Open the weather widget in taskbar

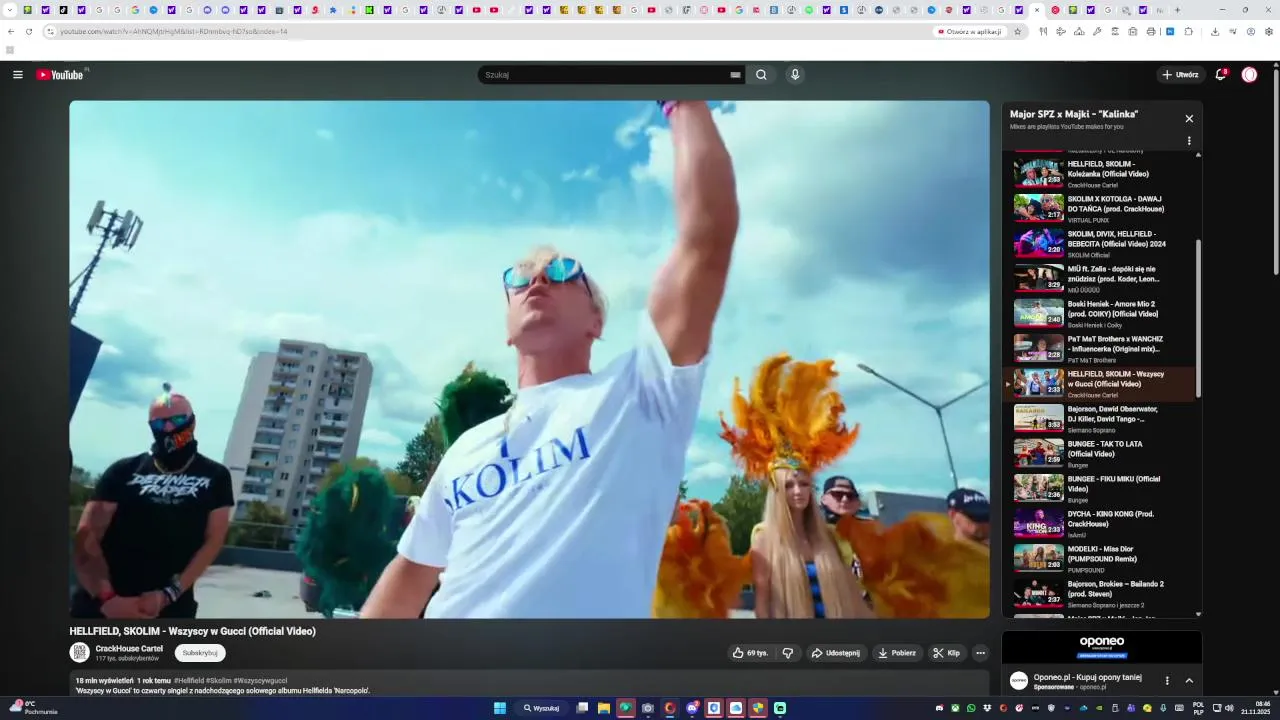(33, 708)
